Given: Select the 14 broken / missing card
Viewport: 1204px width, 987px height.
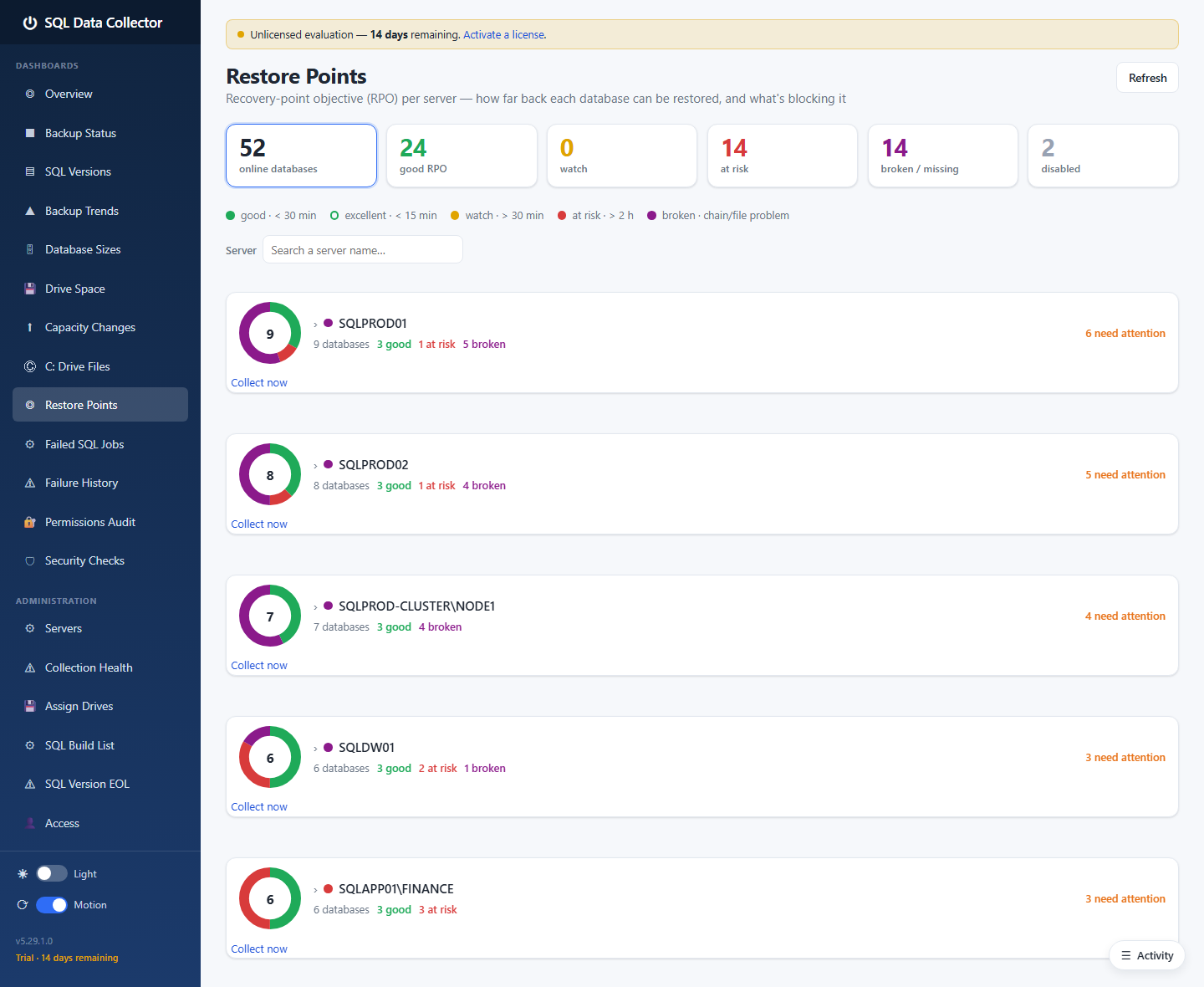Looking at the screenshot, I should 943,156.
